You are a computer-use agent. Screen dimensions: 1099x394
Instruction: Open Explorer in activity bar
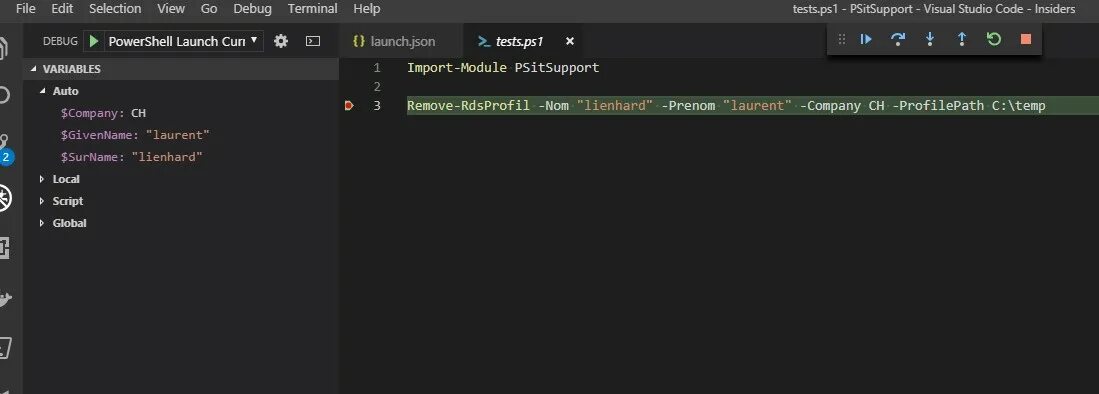4,48
